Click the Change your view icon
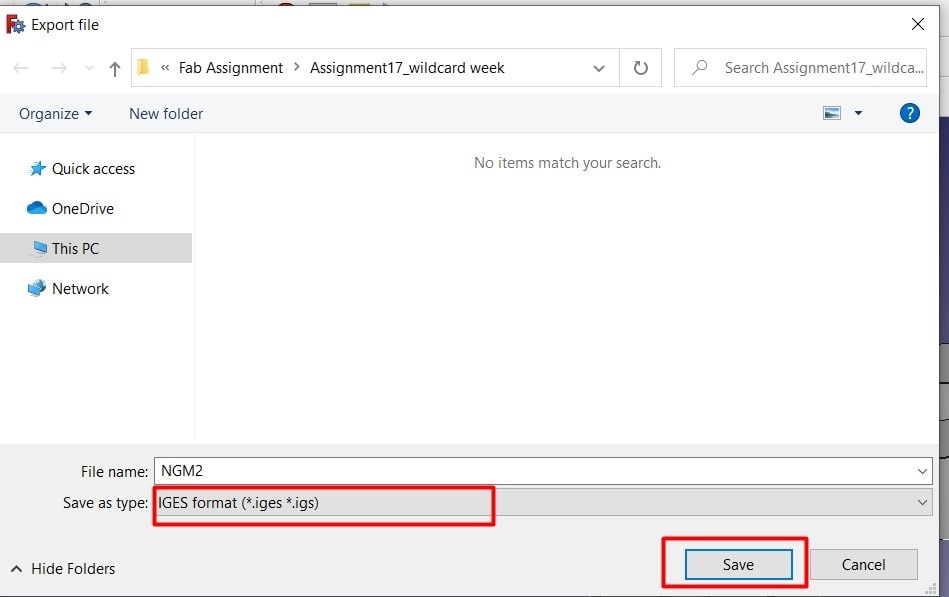The height and width of the screenshot is (597, 949). click(x=832, y=113)
